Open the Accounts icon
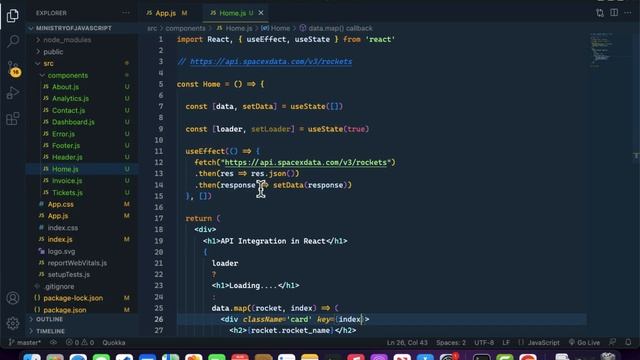The image size is (640, 360). [x=13, y=298]
